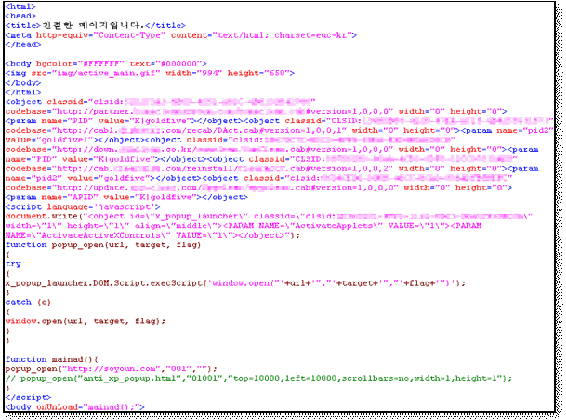Click the opening <html> tag on the first line
The width and height of the screenshot is (566, 420).
click(x=20, y=6)
